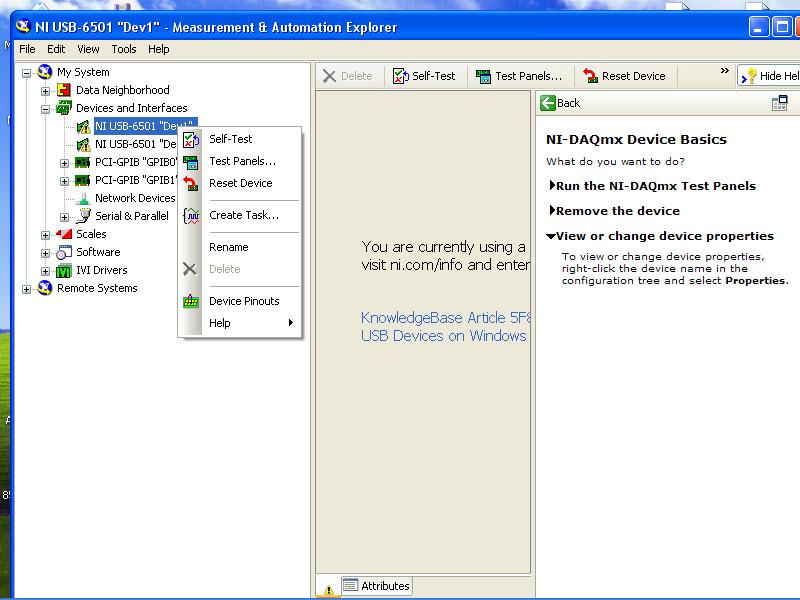Click the NI USB-6501 "Dev1" device icon

(83, 127)
